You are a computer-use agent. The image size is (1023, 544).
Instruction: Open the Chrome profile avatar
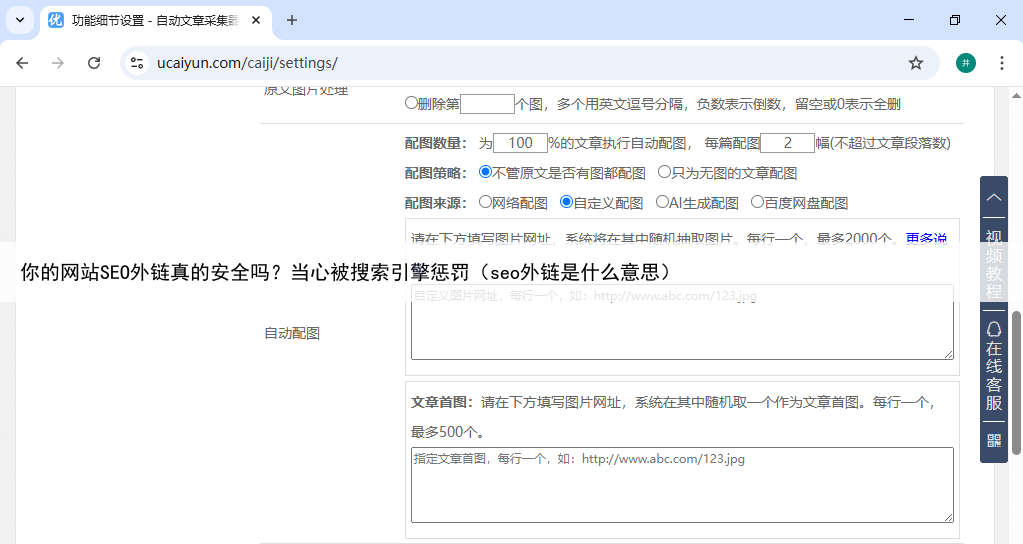(x=965, y=63)
